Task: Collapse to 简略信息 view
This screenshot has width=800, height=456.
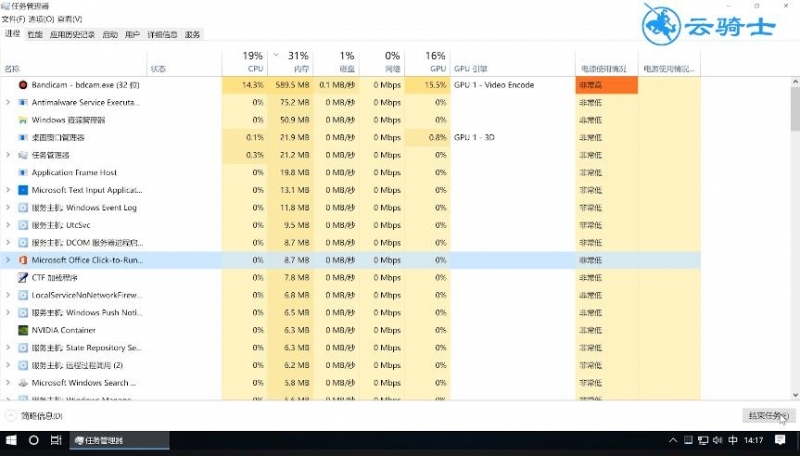Action: point(35,416)
